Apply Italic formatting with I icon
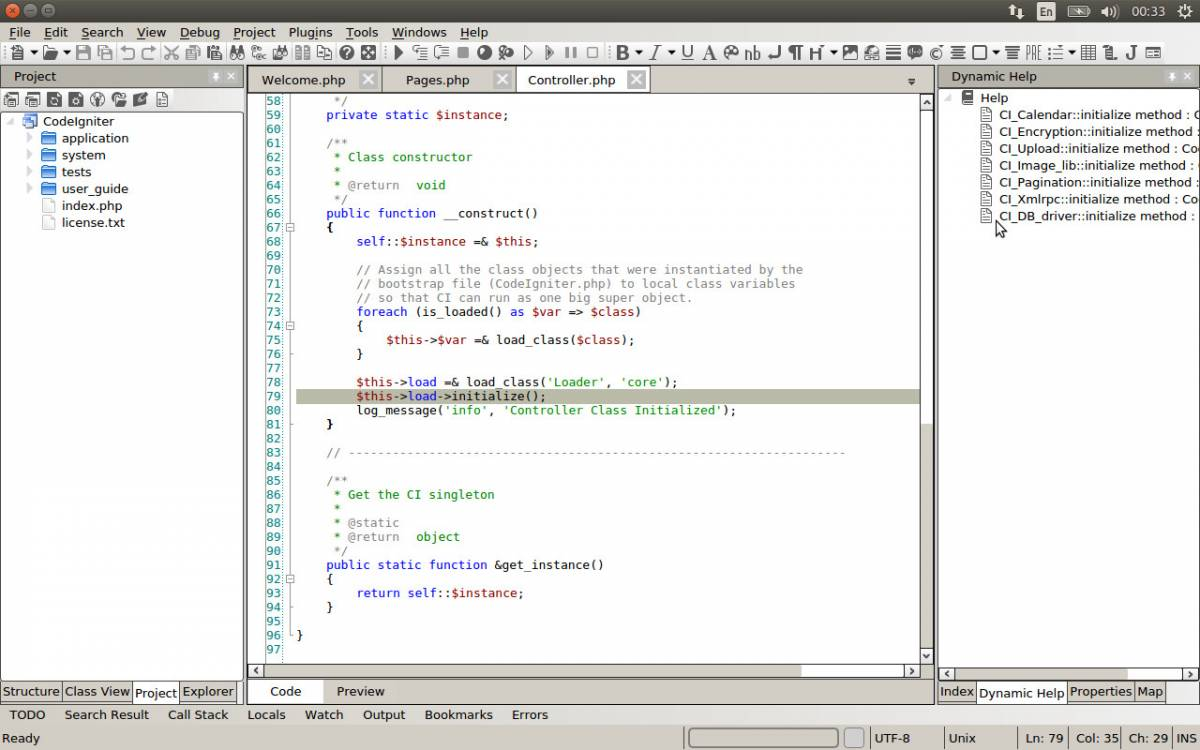The height and width of the screenshot is (750, 1200). click(x=655, y=53)
